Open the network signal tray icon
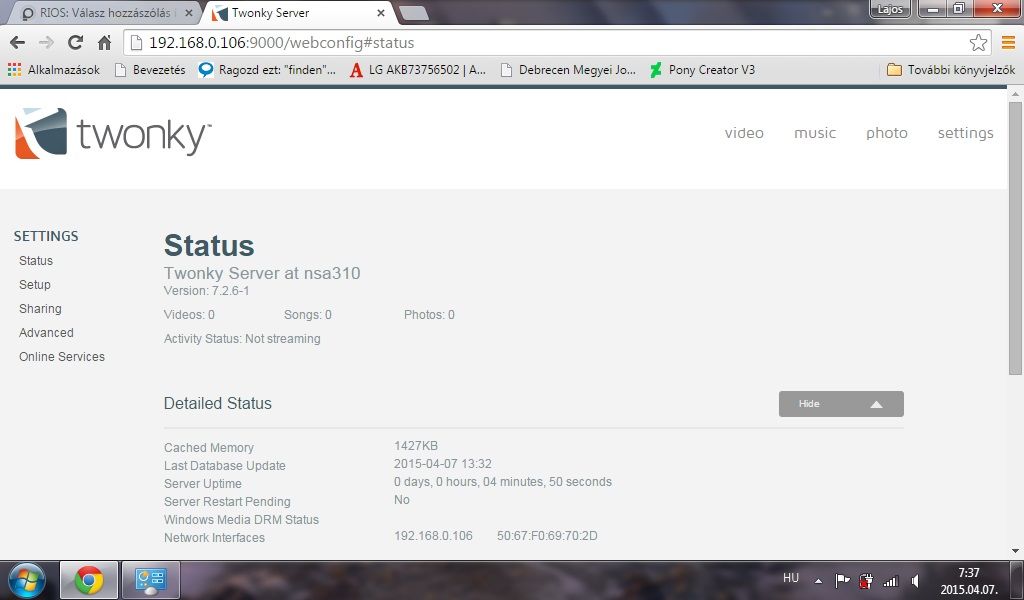The image size is (1024, 600). tap(890, 580)
